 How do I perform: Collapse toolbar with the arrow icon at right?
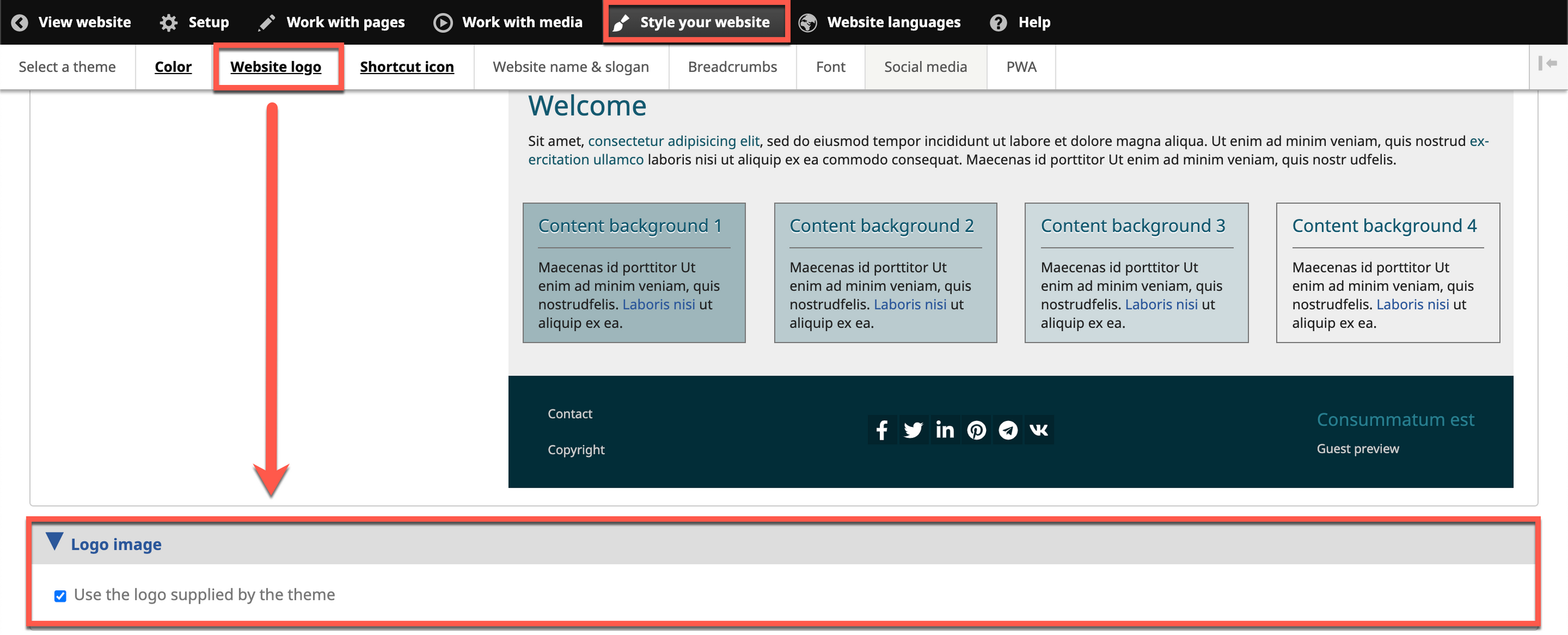coord(1547,63)
